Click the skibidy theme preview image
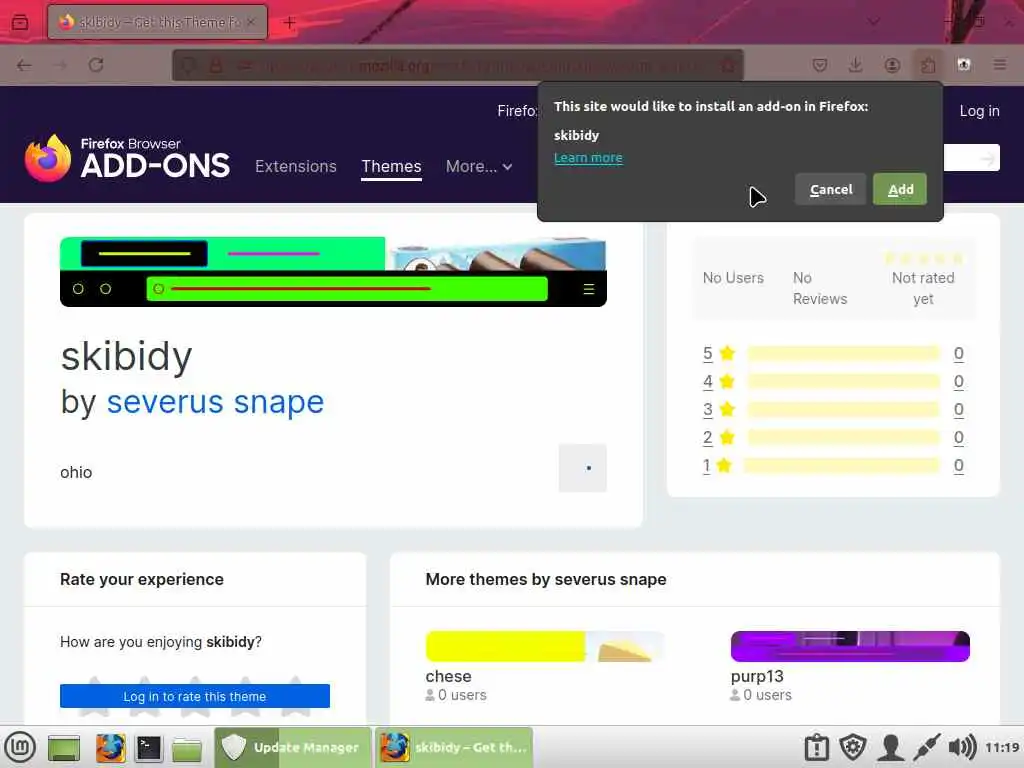This screenshot has width=1024, height=768. pyautogui.click(x=333, y=272)
